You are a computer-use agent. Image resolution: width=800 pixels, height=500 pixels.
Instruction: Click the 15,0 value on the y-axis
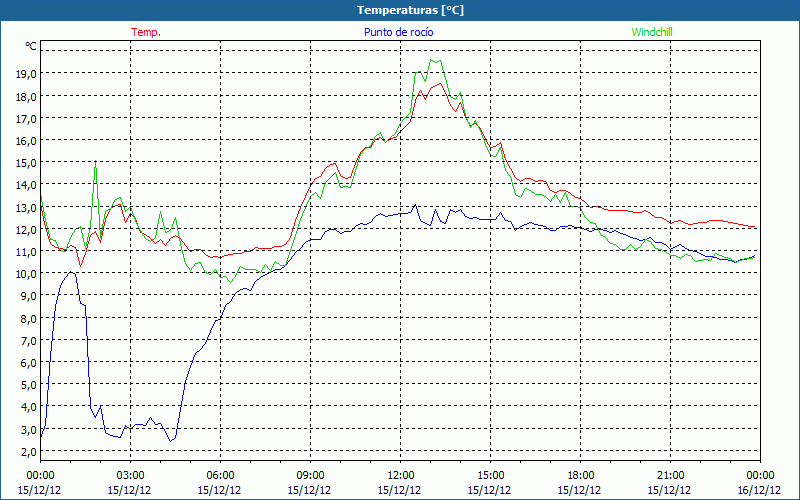point(26,163)
